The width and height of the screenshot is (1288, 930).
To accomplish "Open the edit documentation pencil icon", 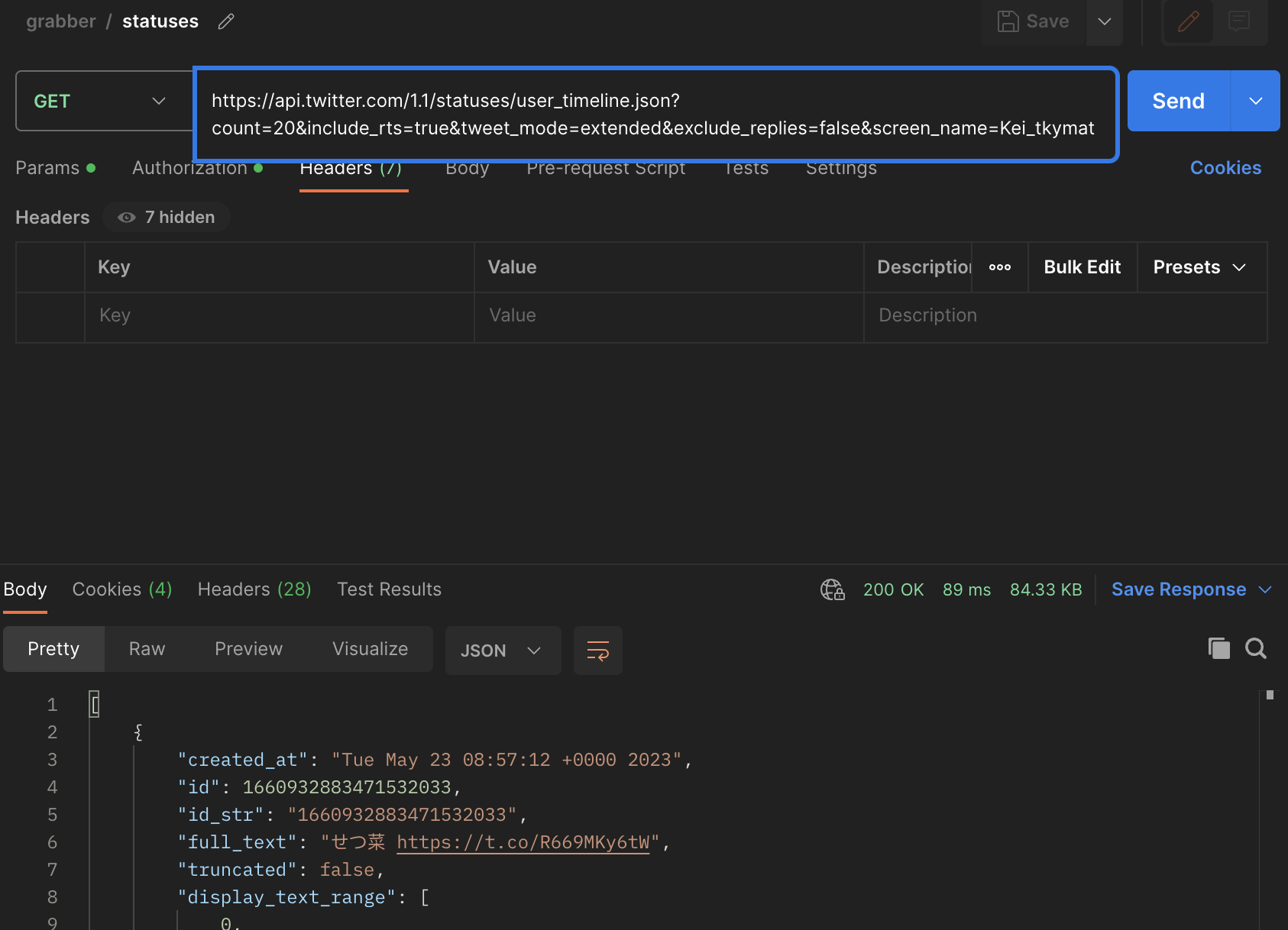I will pos(1188,21).
